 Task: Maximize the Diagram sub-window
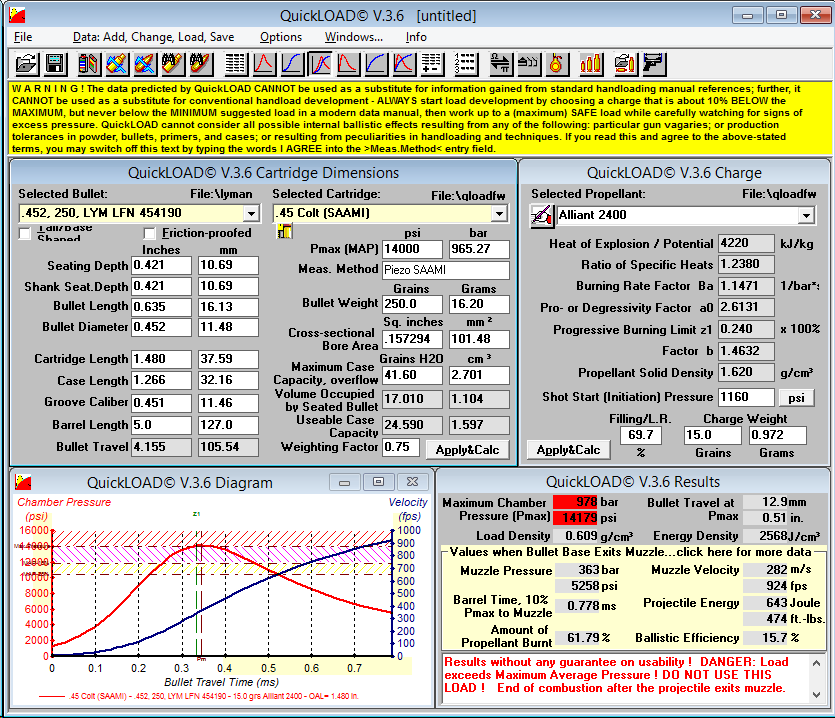pos(378,482)
